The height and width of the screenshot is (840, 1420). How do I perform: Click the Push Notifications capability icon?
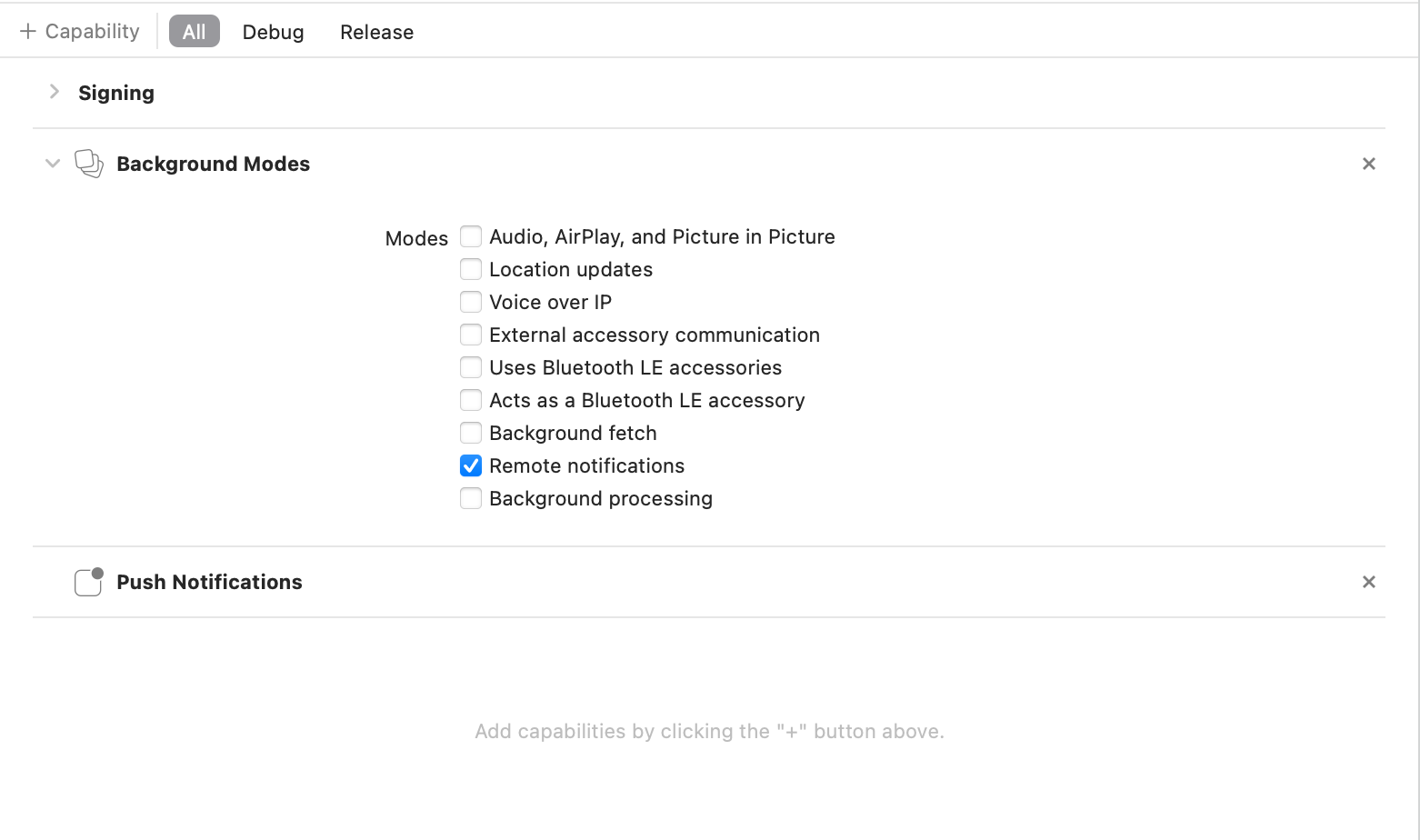[88, 582]
